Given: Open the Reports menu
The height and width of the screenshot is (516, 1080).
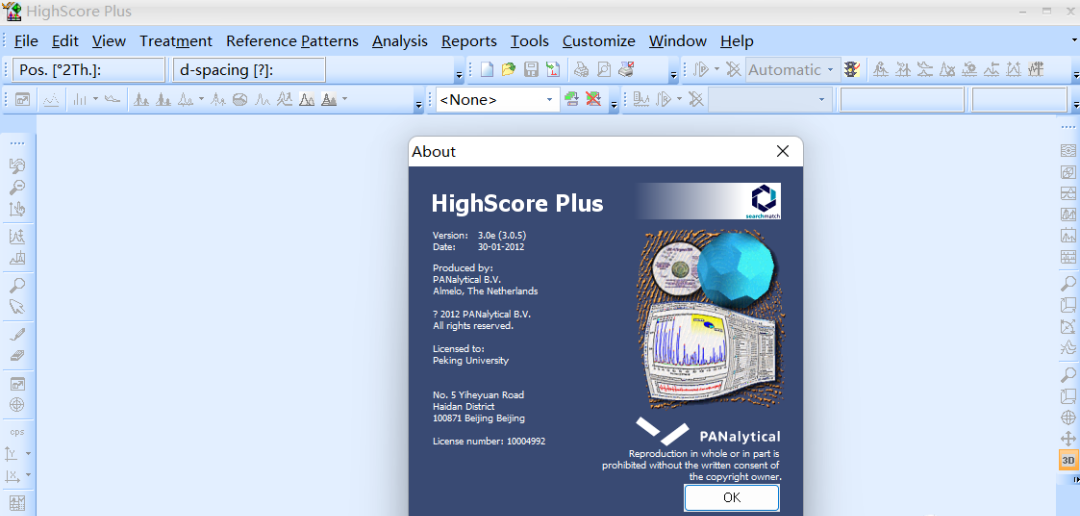Looking at the screenshot, I should (x=469, y=41).
